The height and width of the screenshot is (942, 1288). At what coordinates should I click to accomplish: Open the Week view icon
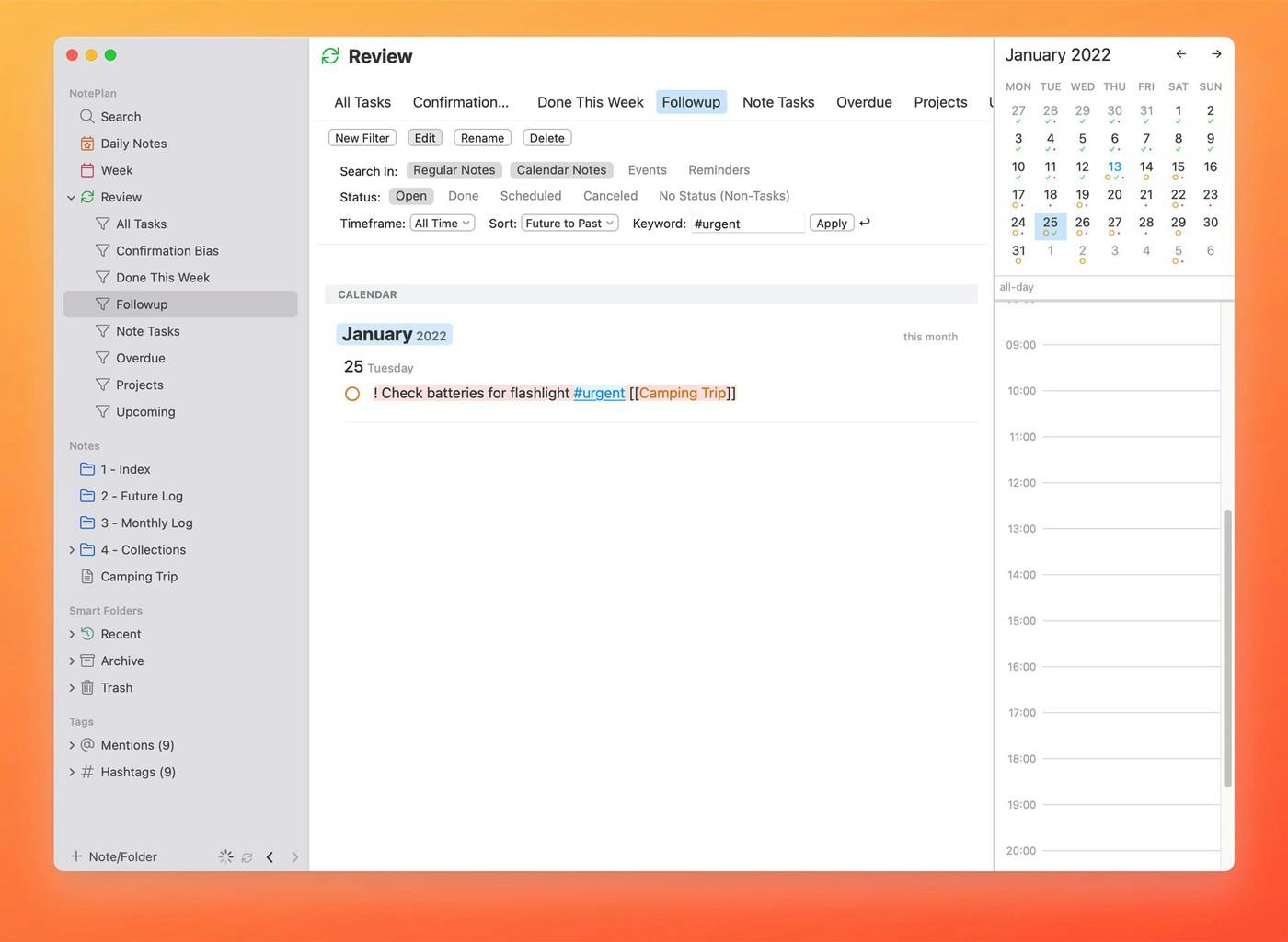[87, 170]
